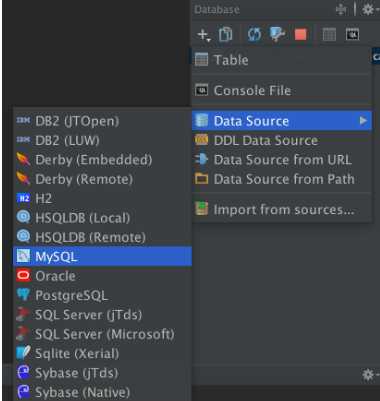380x401 pixels.
Task: Select Data Source from Path
Action: click(x=282, y=179)
